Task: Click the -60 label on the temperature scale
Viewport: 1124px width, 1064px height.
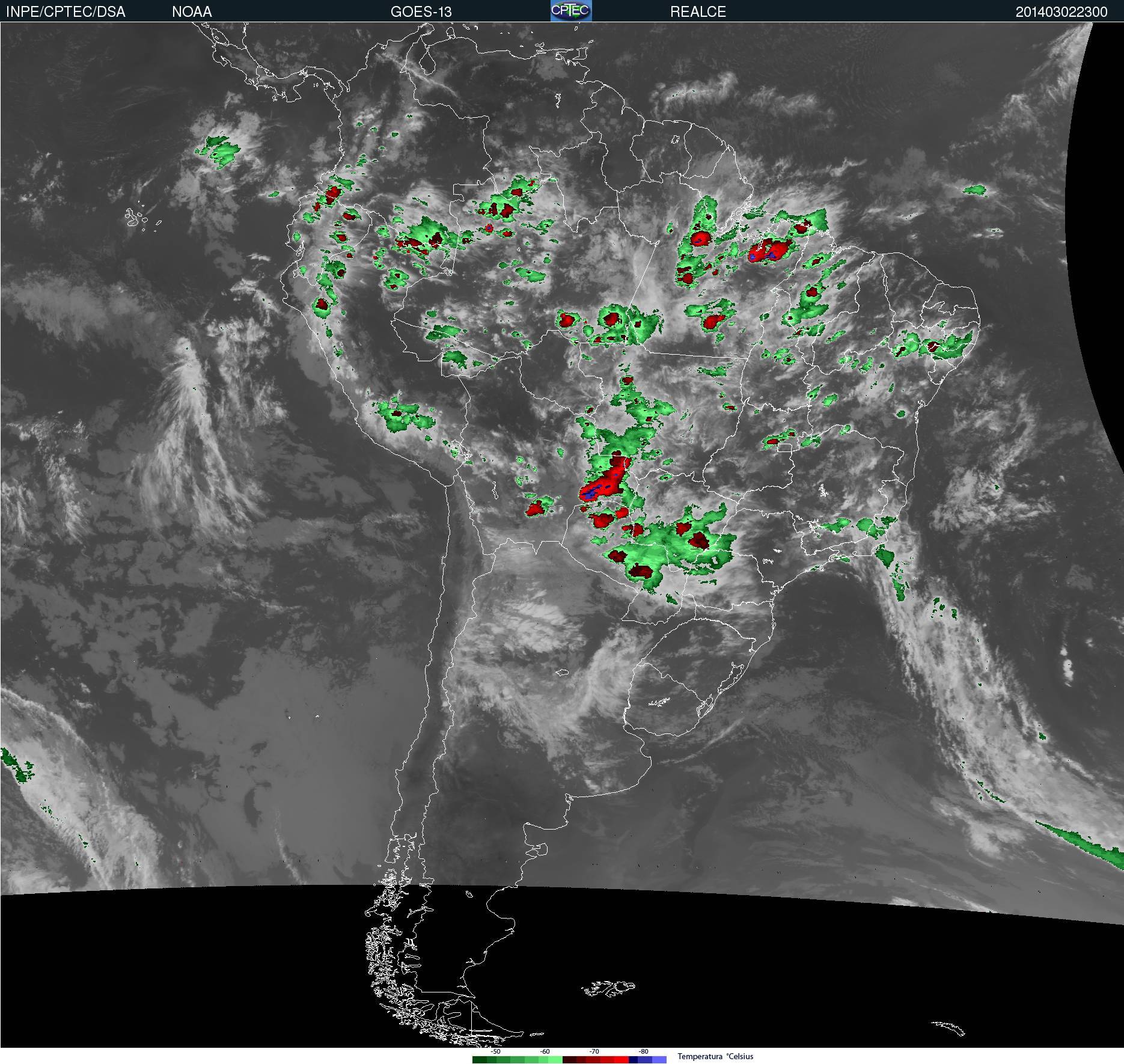Action: pos(545,1052)
